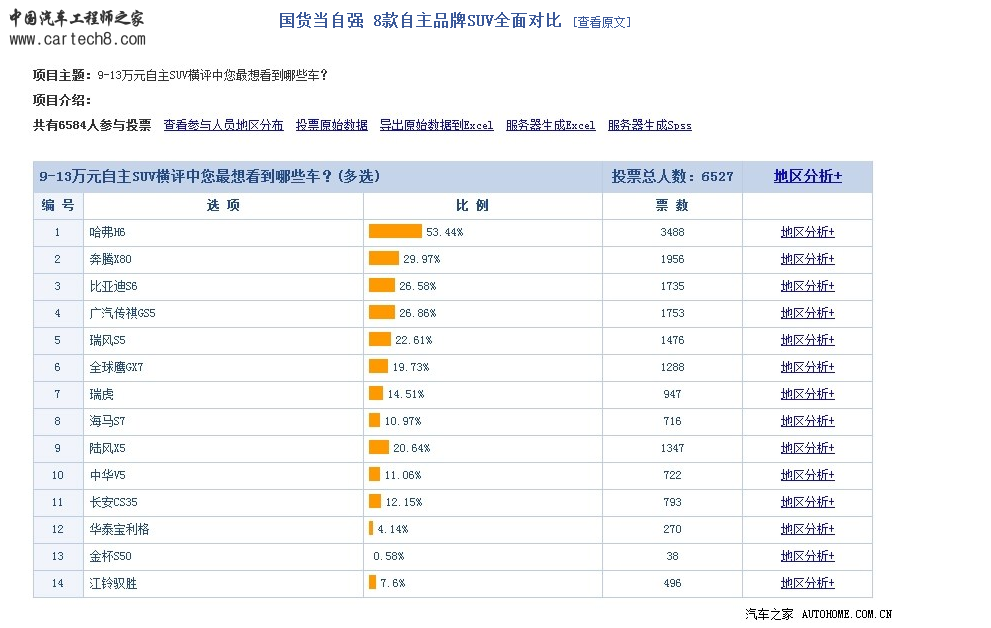Click the table heading 9-13万元自主SUV横评 question

210,176
